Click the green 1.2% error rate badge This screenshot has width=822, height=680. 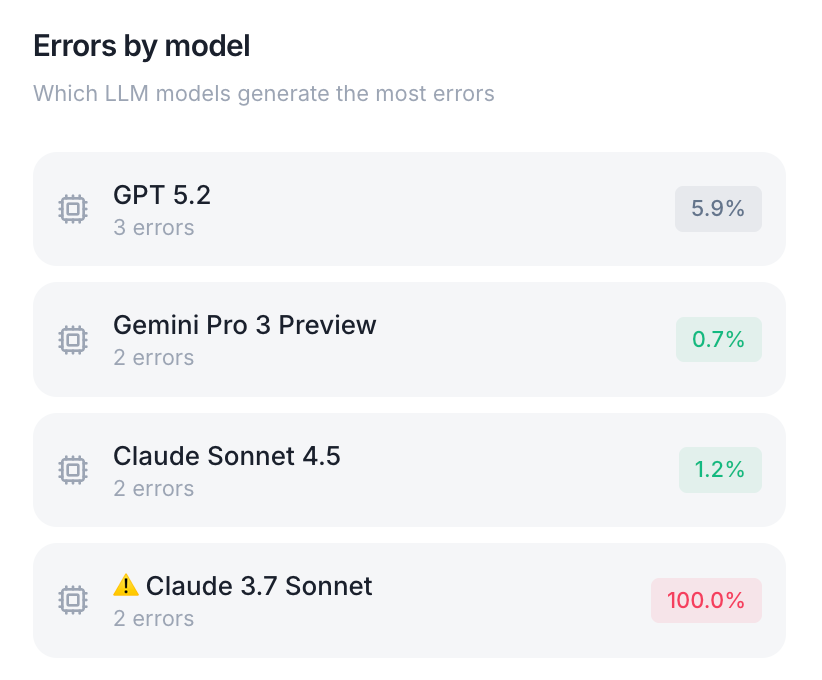click(x=720, y=470)
